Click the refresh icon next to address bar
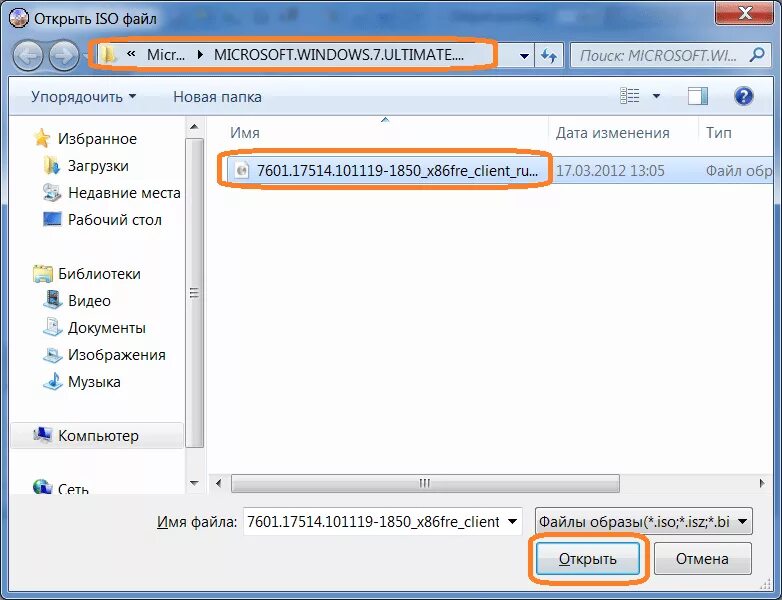 click(x=549, y=55)
